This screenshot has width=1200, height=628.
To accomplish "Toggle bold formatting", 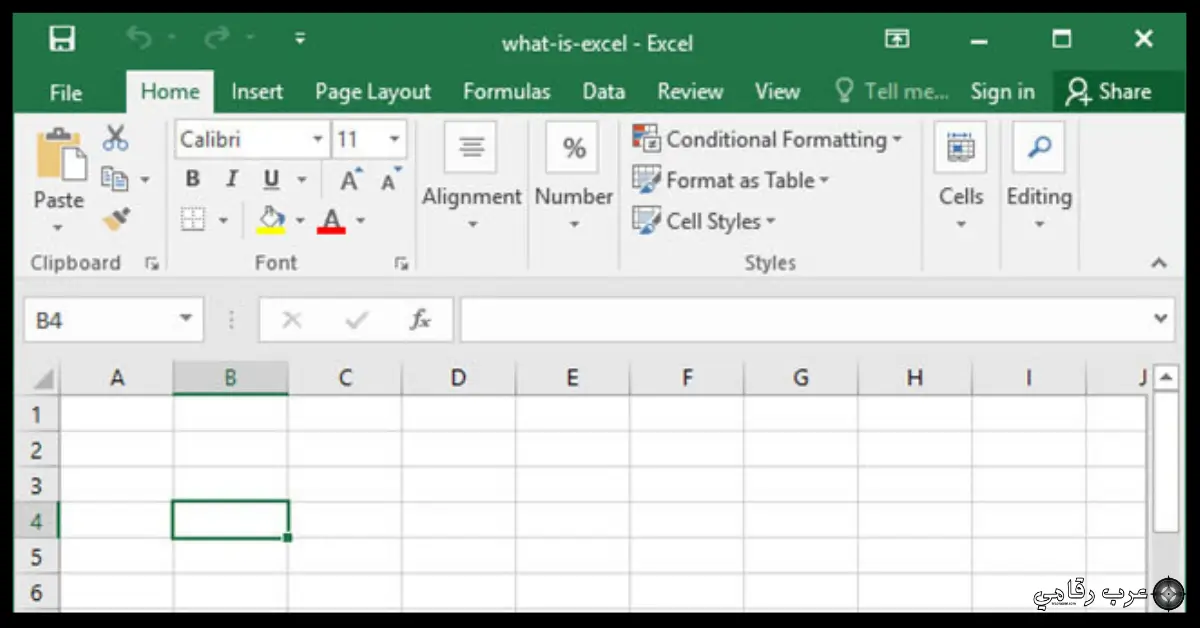I will pos(192,178).
